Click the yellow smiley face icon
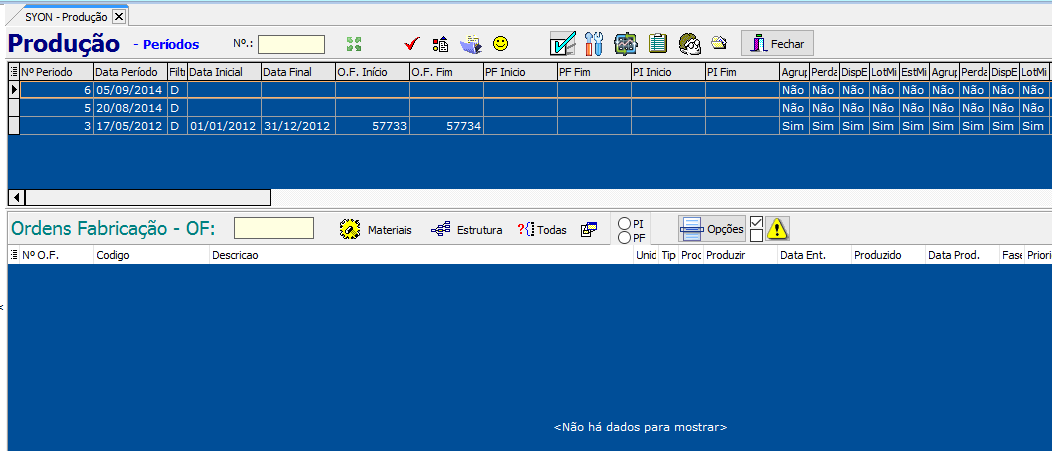This screenshot has width=1052, height=451. coord(501,44)
